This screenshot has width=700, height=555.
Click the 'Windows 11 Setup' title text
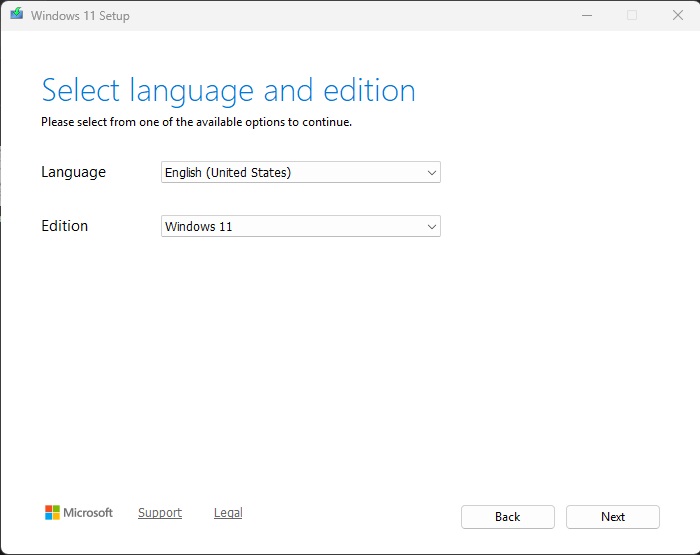point(80,16)
